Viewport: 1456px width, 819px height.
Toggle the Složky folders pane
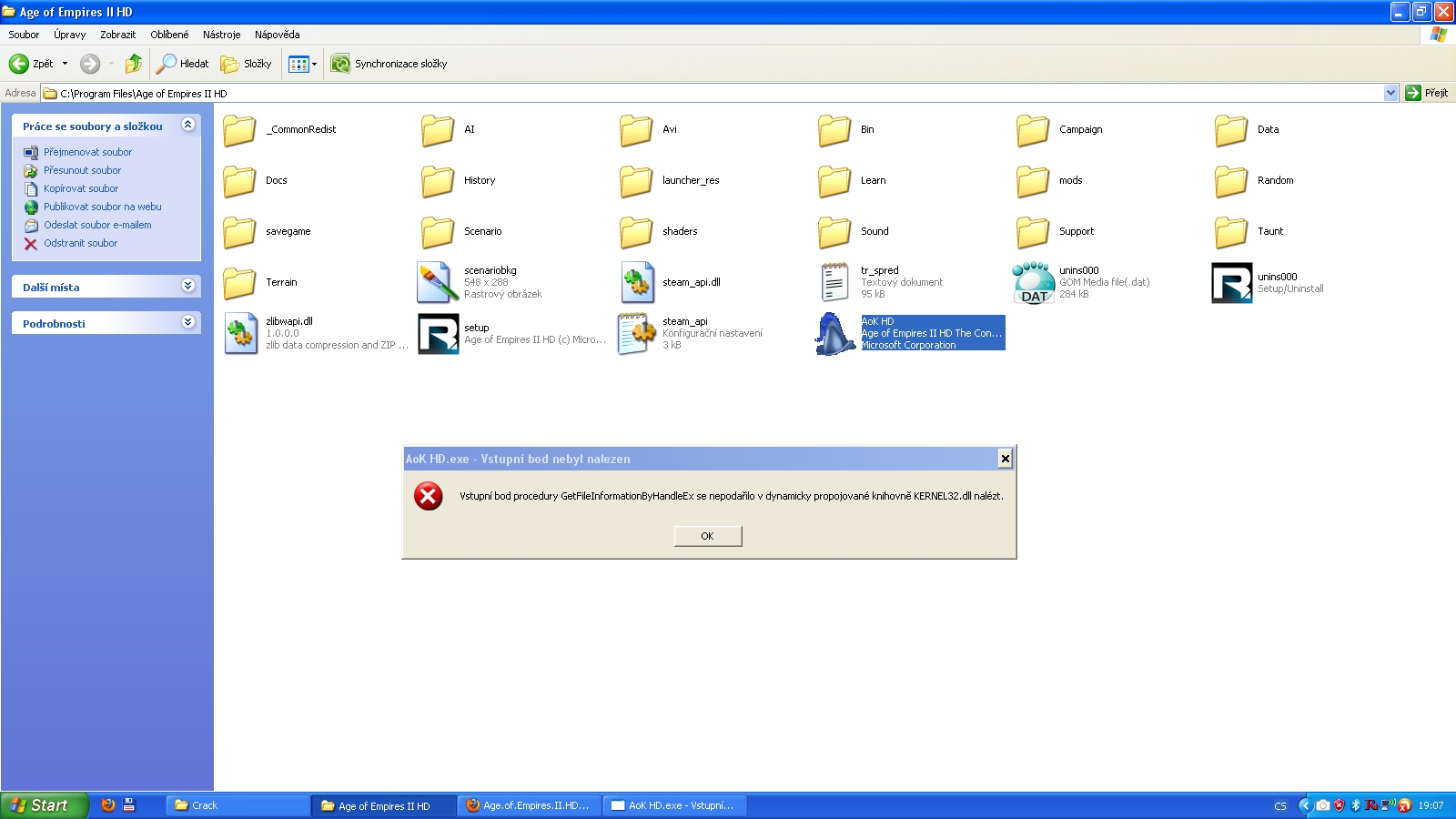[x=247, y=64]
